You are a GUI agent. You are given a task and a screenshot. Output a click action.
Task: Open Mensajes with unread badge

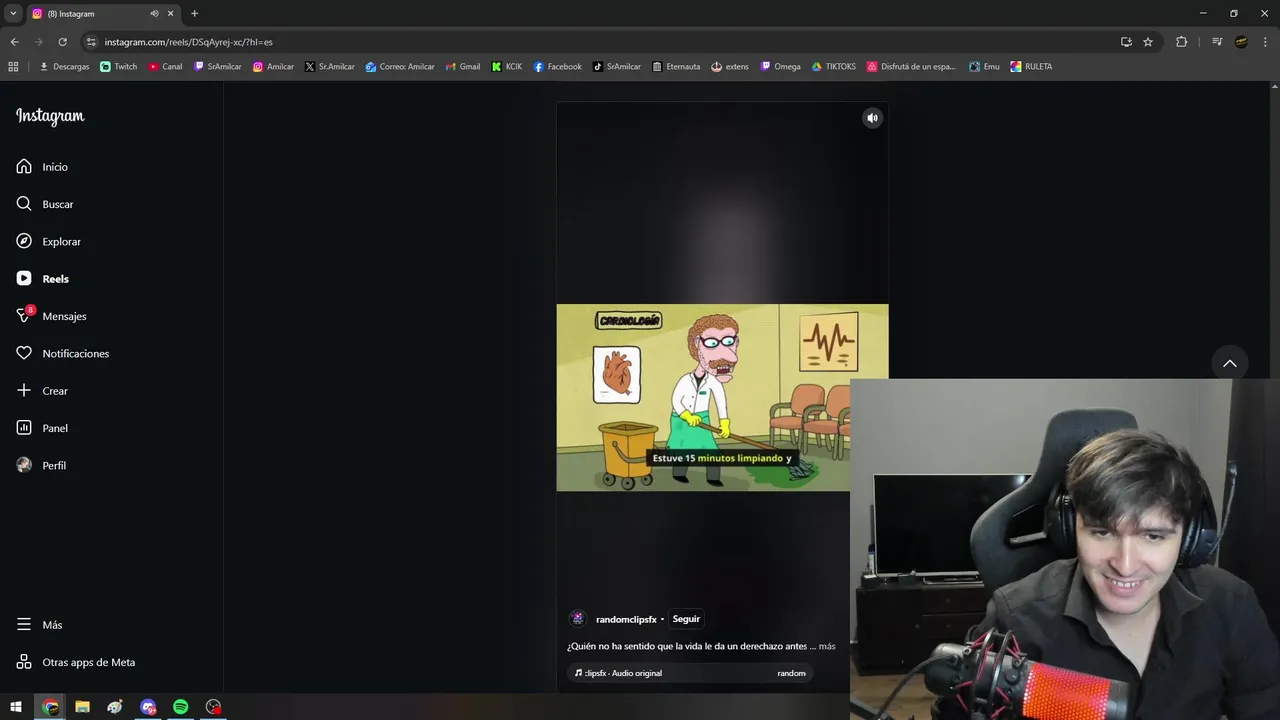pos(51,316)
